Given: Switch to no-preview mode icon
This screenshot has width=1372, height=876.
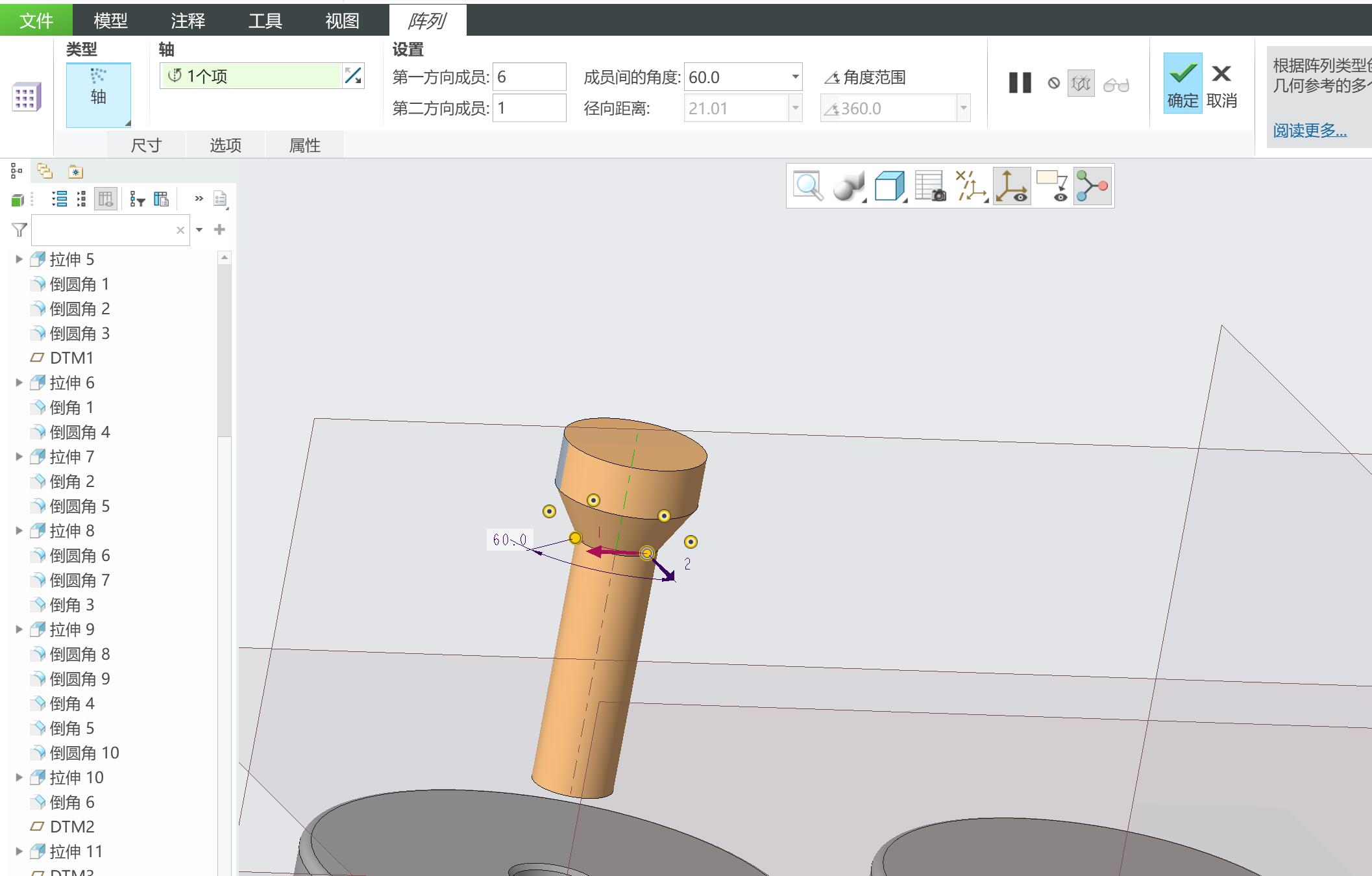Looking at the screenshot, I should (1054, 83).
